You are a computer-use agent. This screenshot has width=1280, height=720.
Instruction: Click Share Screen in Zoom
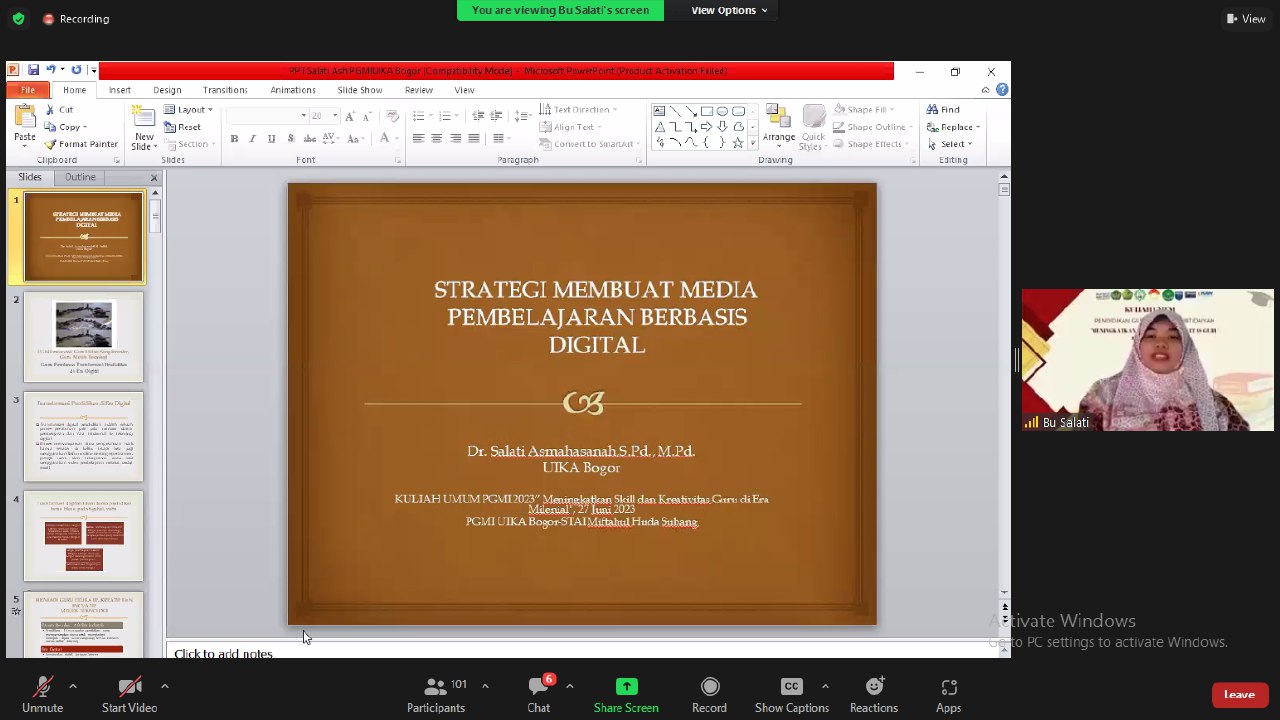point(626,694)
